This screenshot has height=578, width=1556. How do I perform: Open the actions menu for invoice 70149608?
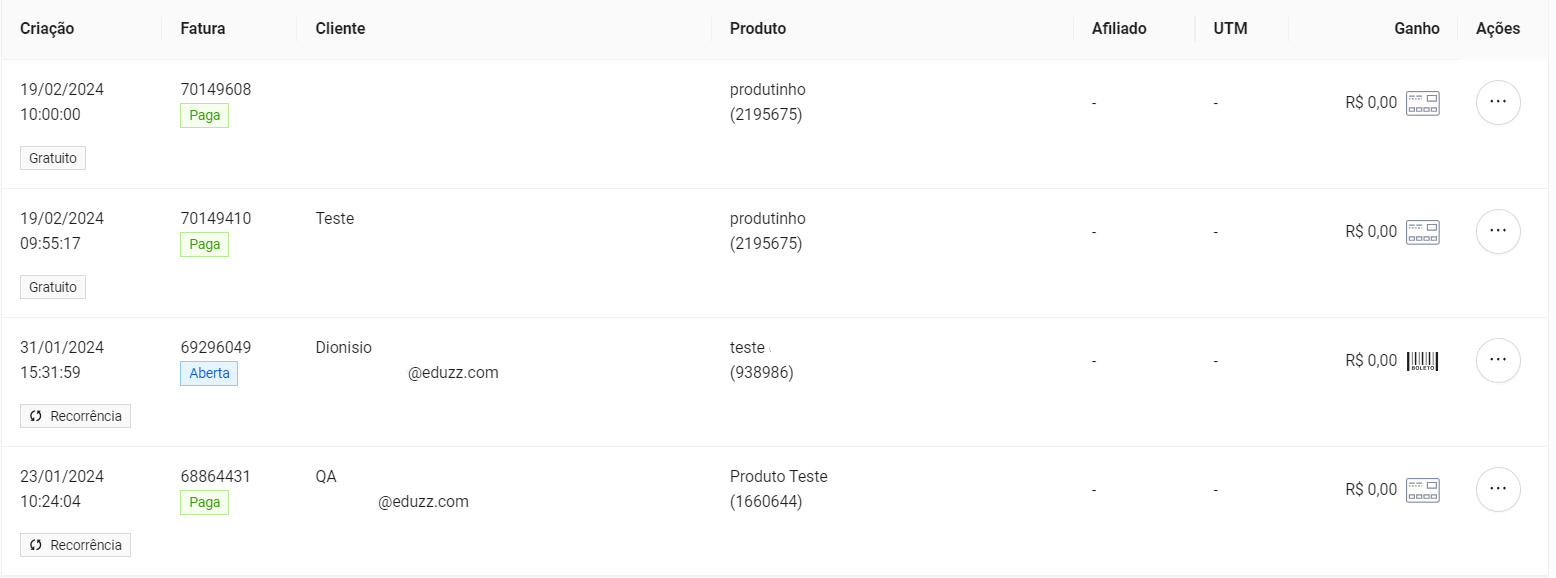tap(1498, 102)
